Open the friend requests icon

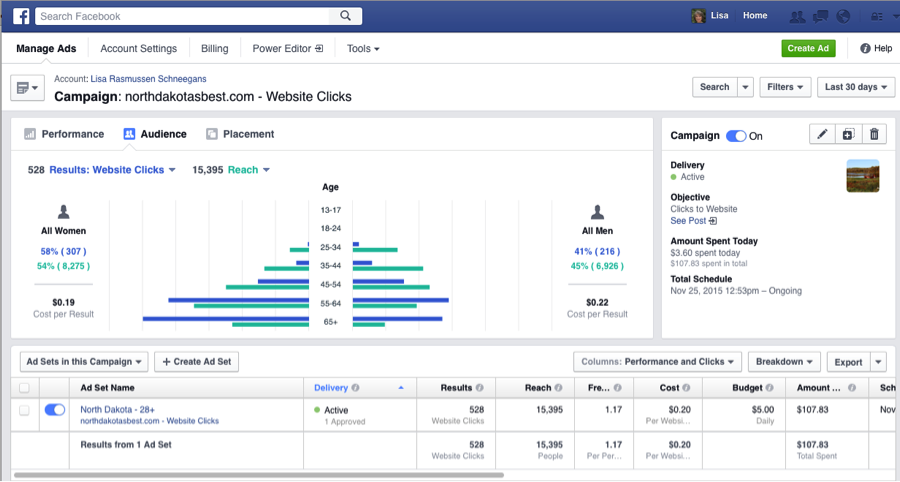pos(797,16)
